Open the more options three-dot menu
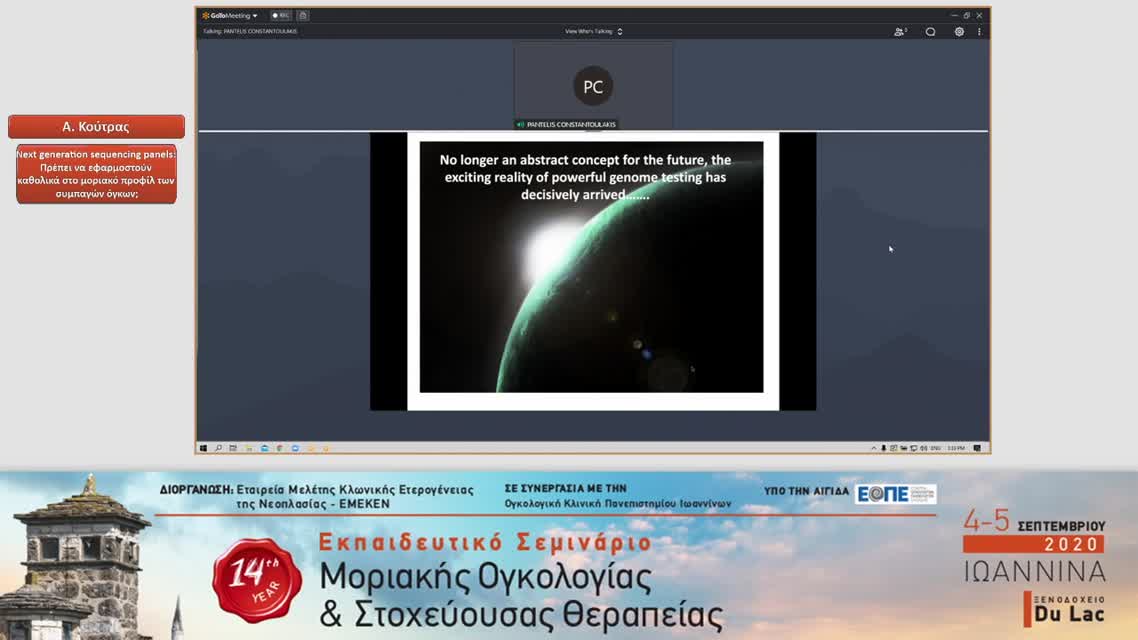This screenshot has width=1138, height=640. coord(979,32)
